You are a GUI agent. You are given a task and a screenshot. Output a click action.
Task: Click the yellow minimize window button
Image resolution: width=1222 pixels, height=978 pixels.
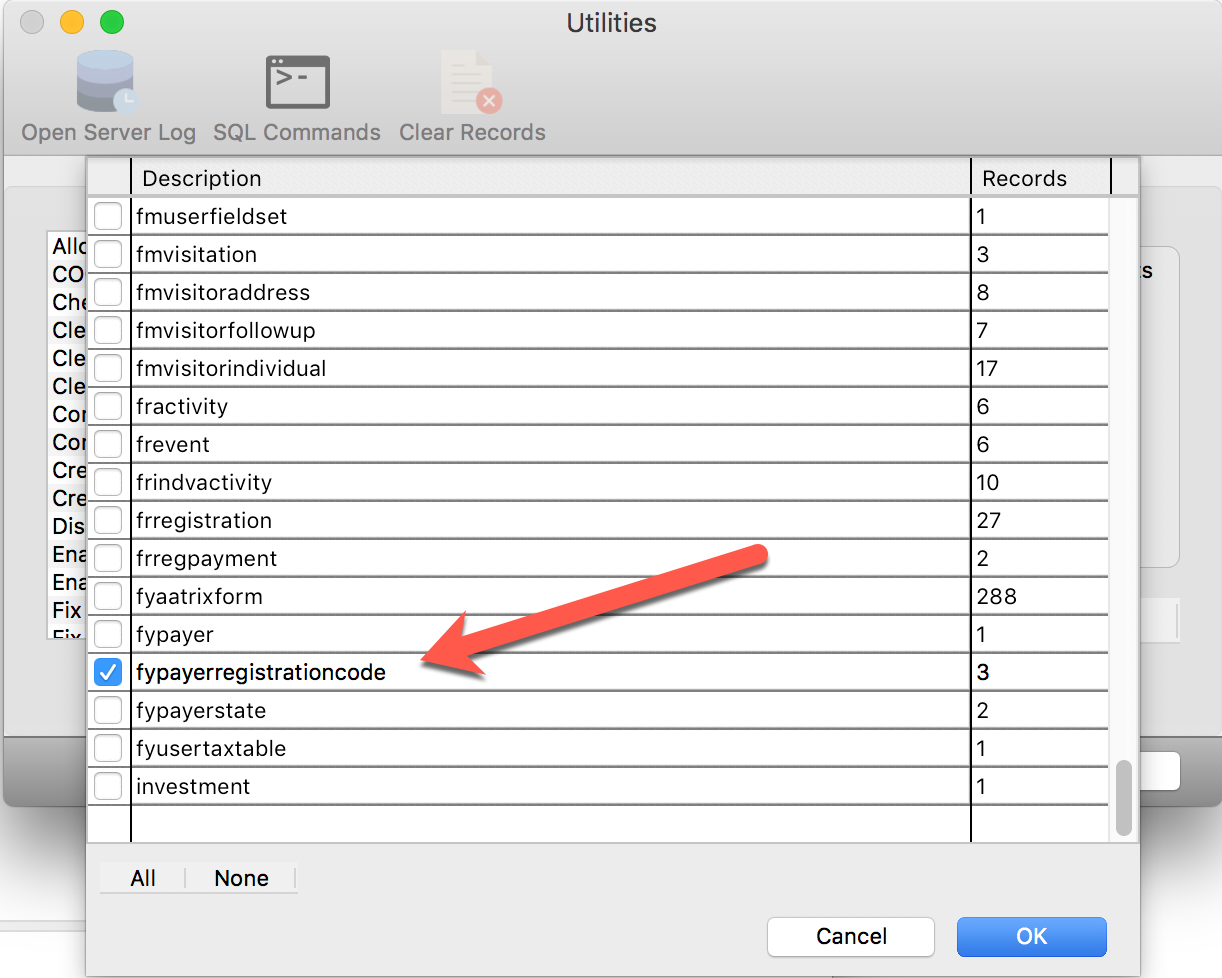pyautogui.click(x=72, y=22)
